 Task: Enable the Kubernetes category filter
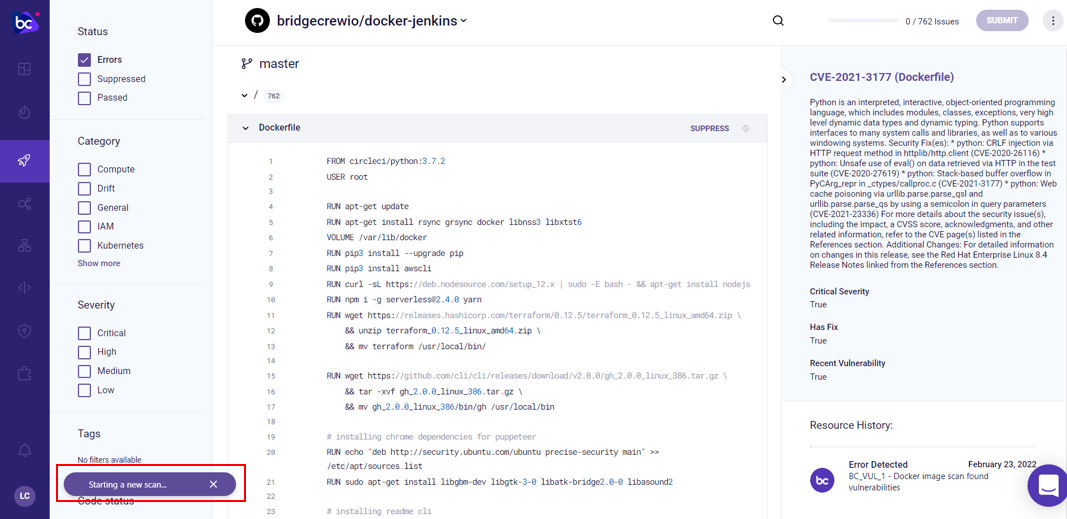84,246
